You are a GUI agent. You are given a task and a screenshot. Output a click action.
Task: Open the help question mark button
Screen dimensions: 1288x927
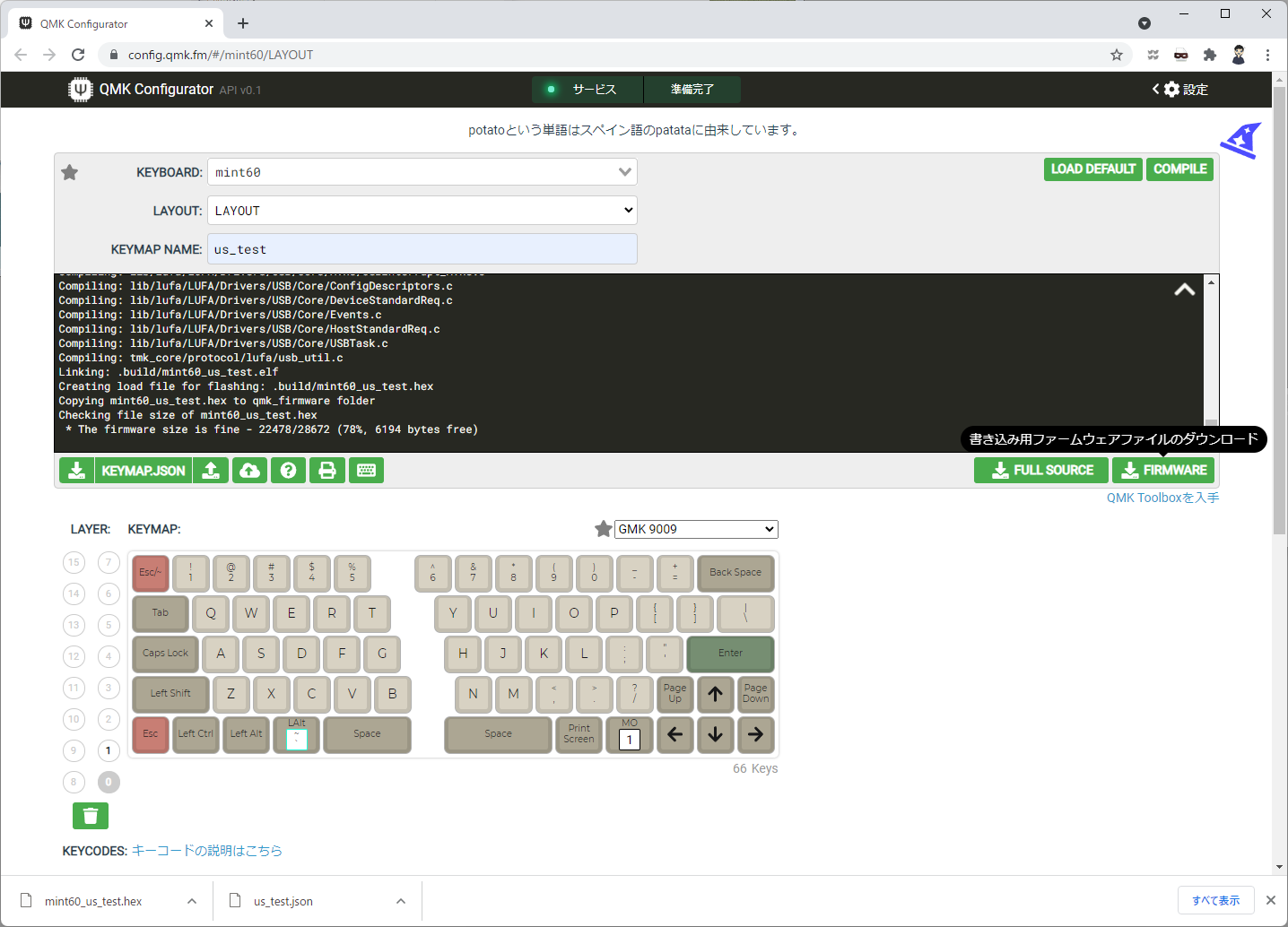point(288,471)
